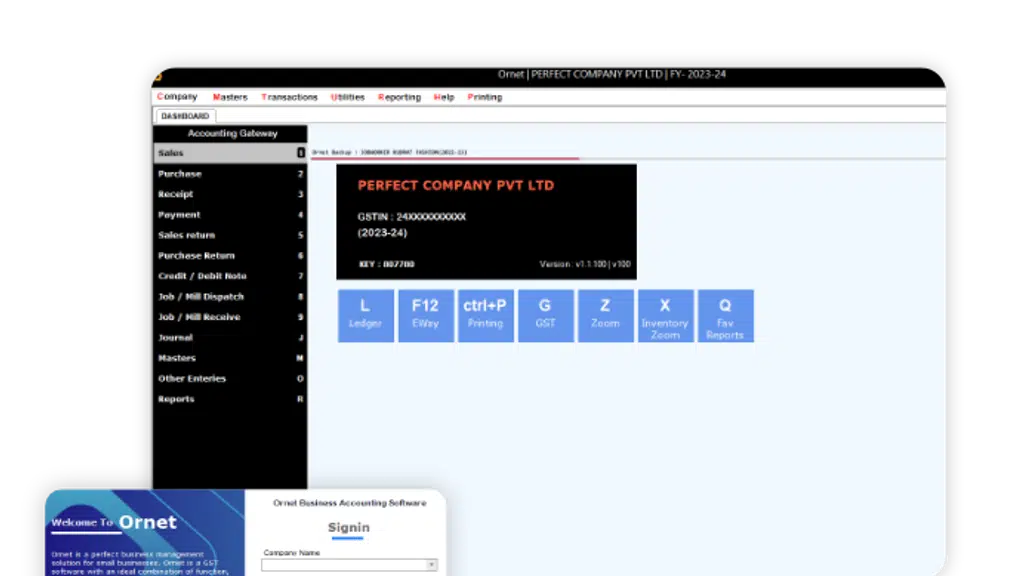Open the Company menu
The height and width of the screenshot is (576, 1024).
177,97
